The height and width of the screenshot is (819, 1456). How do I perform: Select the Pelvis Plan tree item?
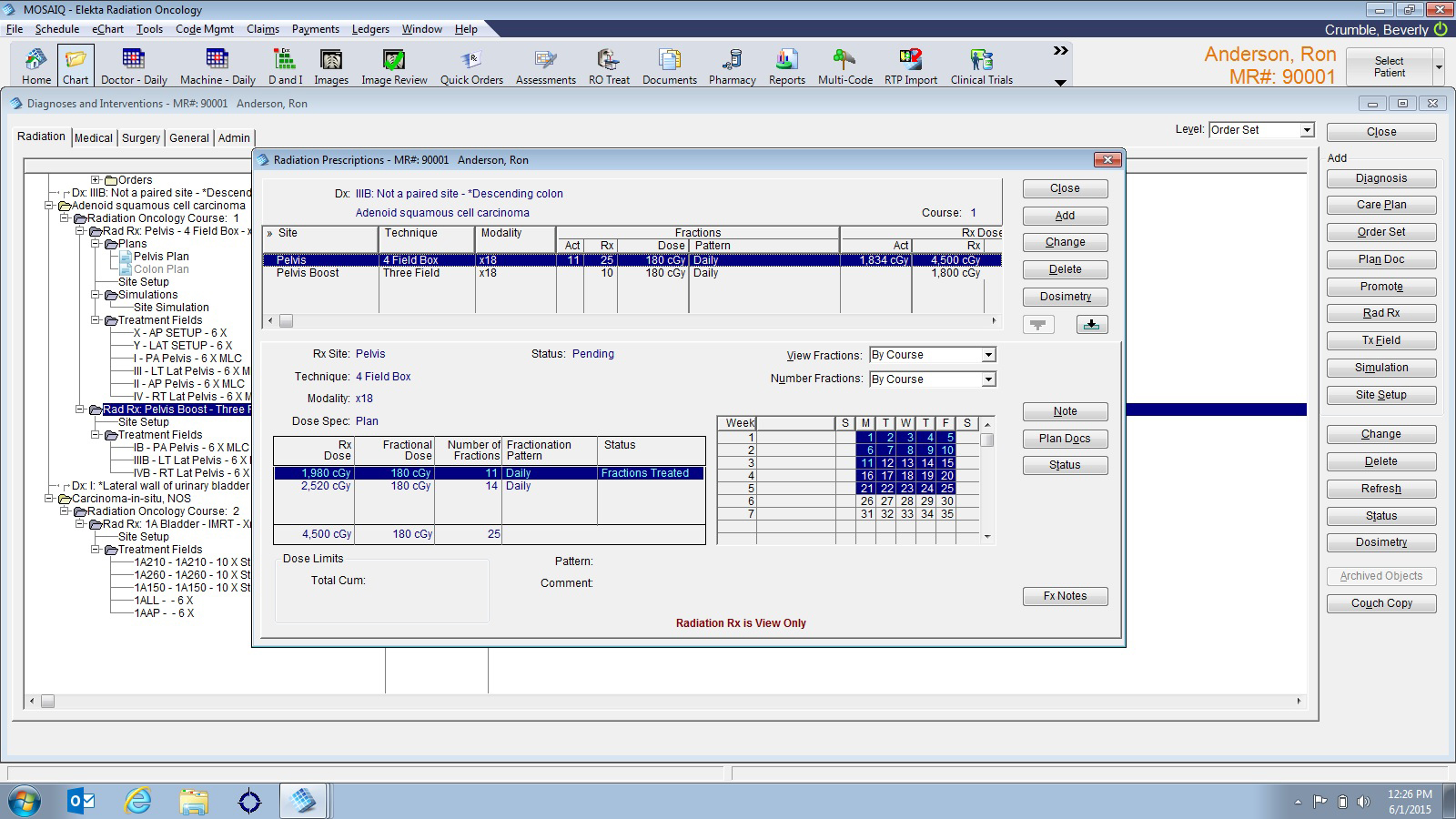pyautogui.click(x=161, y=257)
